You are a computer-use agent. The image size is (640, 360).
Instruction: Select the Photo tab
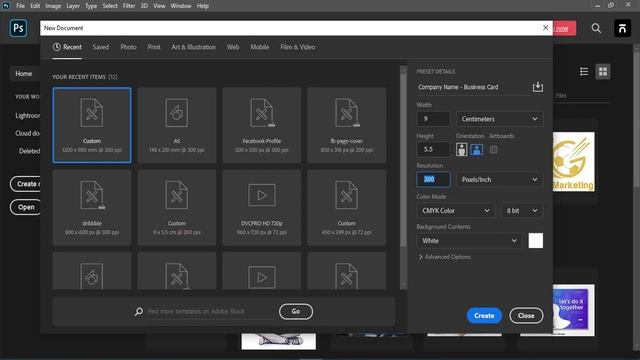pyautogui.click(x=128, y=47)
